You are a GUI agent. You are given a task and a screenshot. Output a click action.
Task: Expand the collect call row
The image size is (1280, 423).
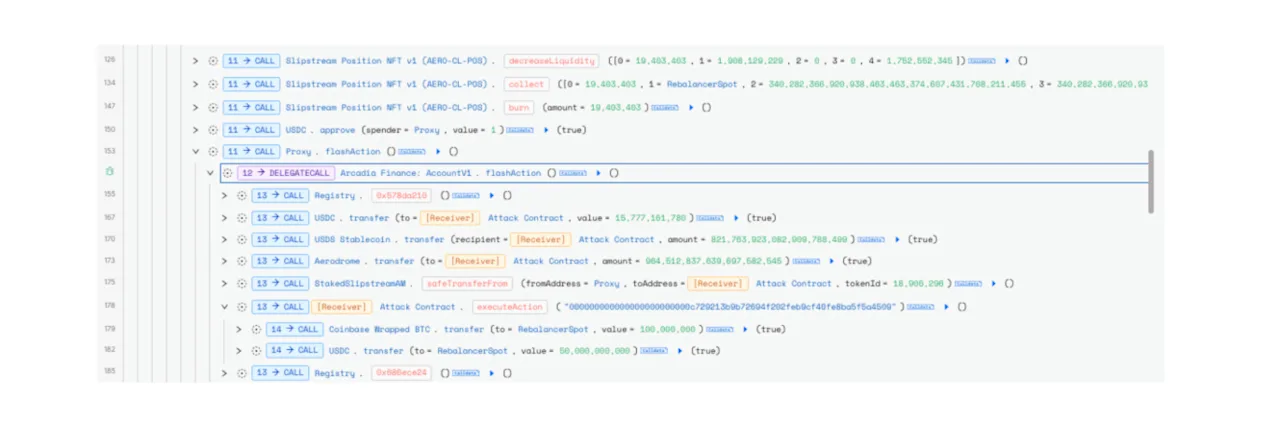(196, 84)
